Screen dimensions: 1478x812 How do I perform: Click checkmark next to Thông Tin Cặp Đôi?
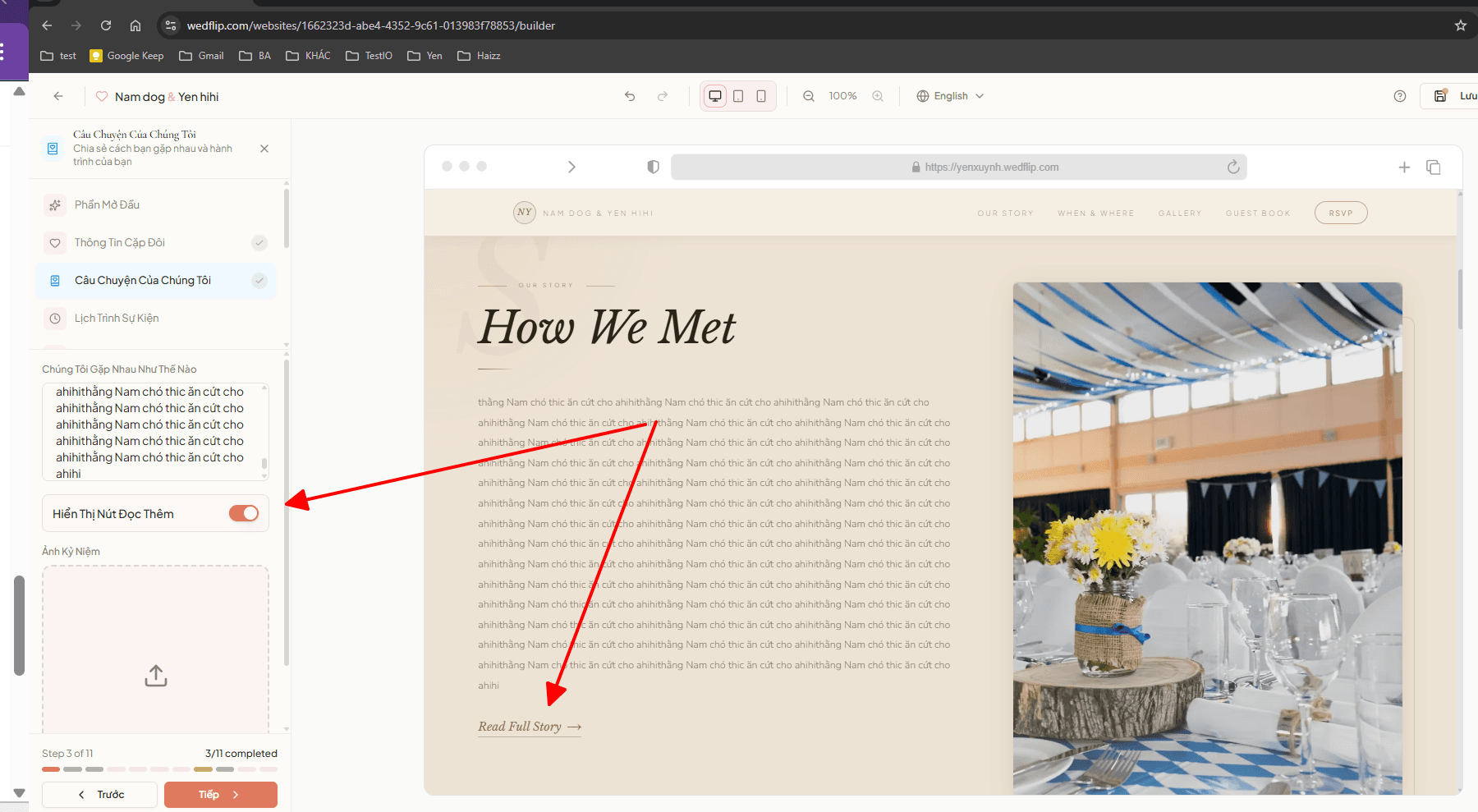259,243
